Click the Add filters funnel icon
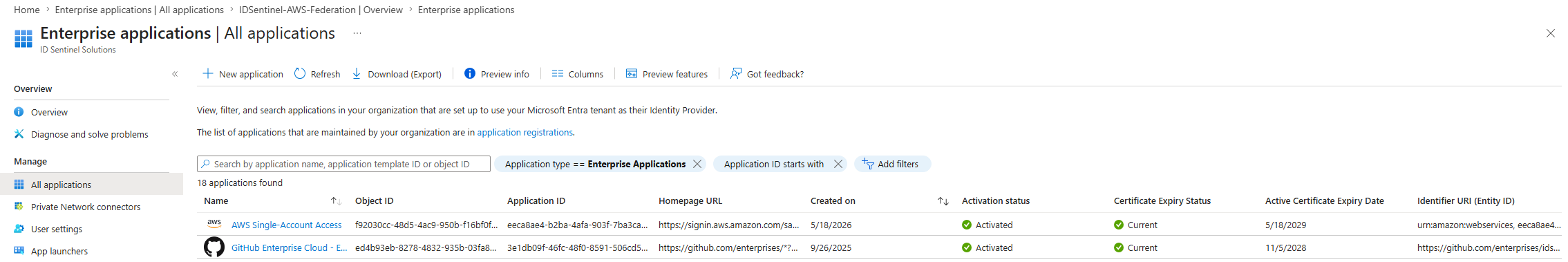The image size is (1568, 262). pyautogui.click(x=868, y=164)
